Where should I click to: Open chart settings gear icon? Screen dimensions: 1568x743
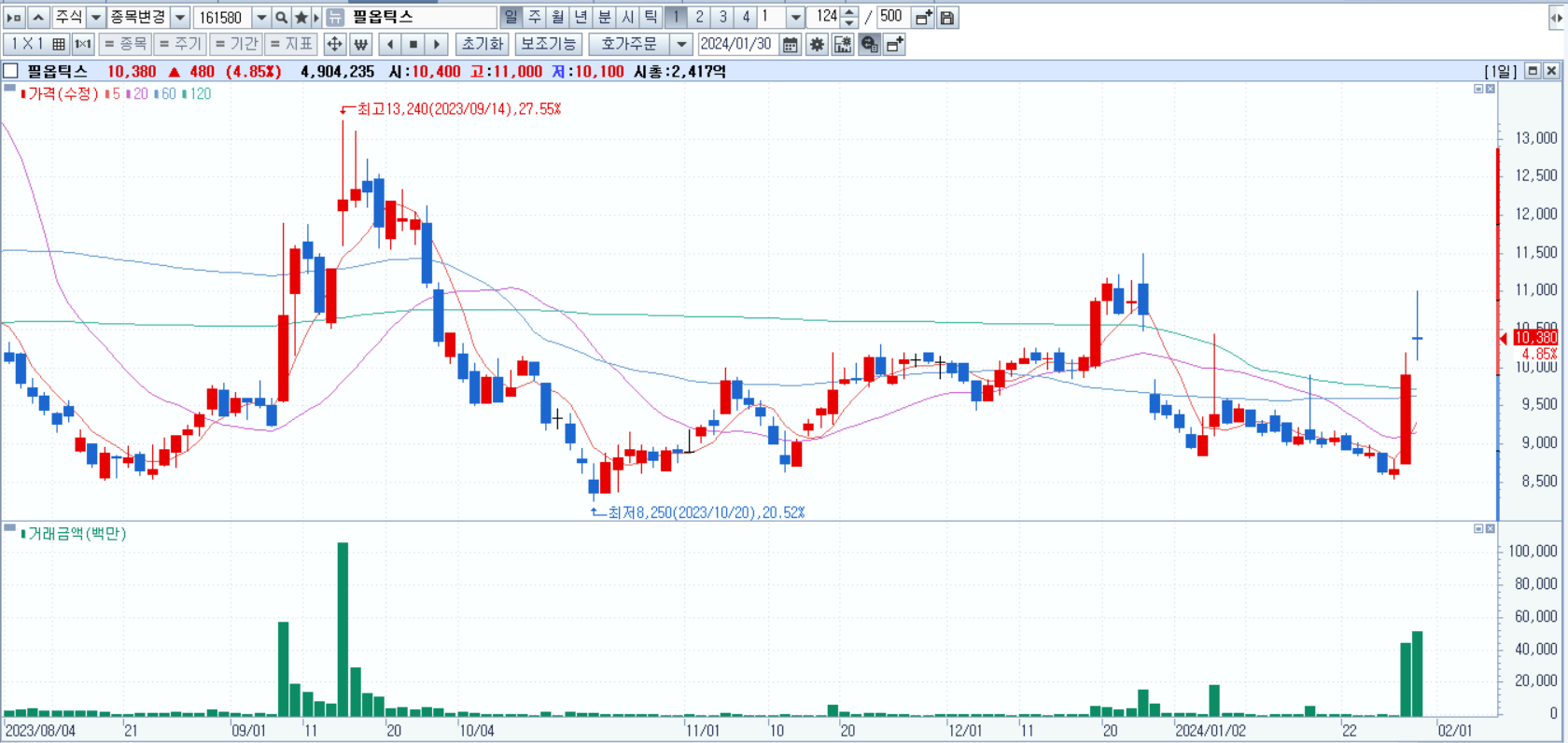pos(817,44)
